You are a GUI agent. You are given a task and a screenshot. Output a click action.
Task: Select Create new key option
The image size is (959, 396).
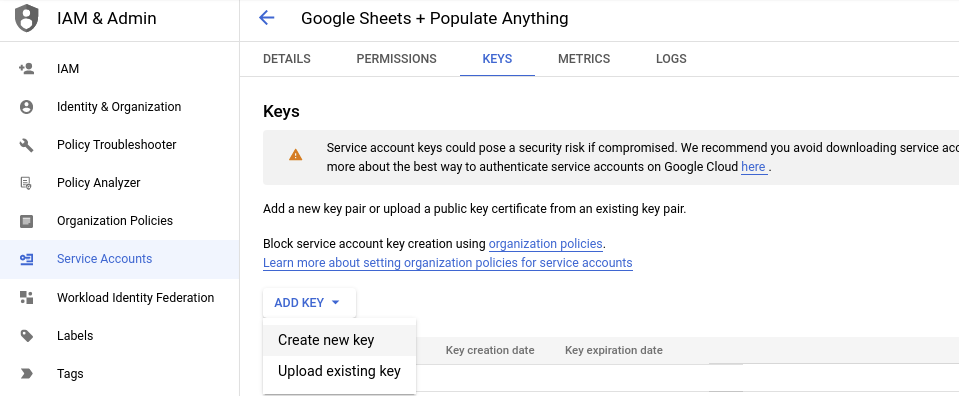point(339,340)
